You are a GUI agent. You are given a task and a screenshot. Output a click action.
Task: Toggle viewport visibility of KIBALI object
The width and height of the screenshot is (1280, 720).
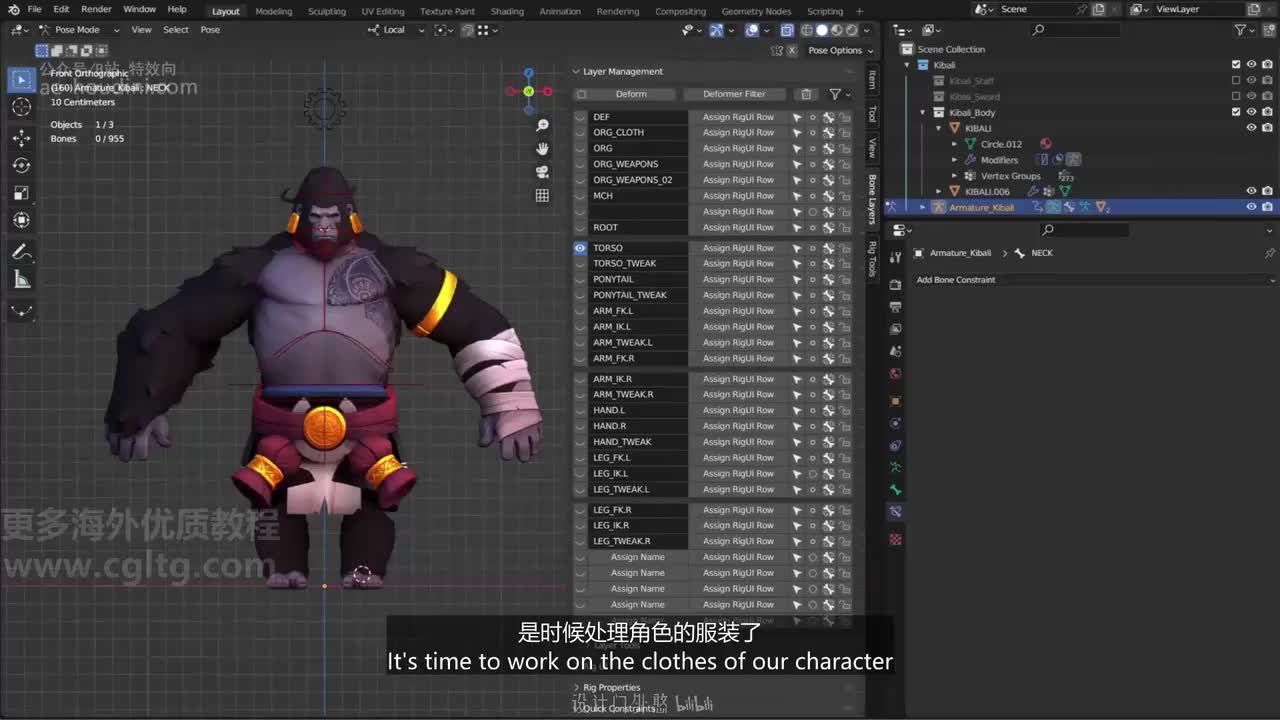pos(1251,128)
